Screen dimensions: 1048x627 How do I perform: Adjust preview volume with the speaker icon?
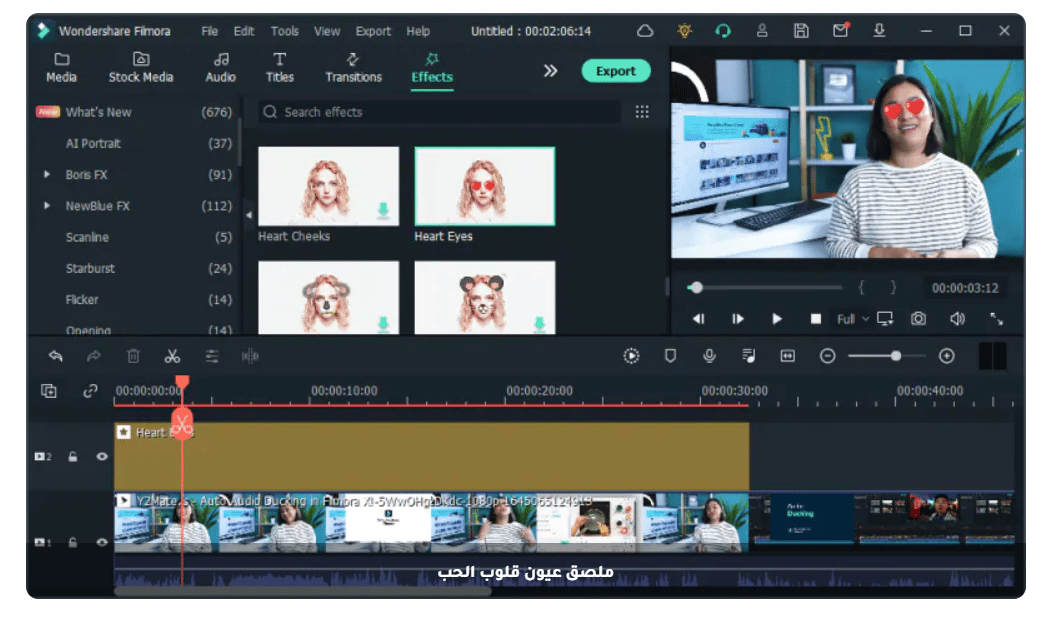(957, 319)
